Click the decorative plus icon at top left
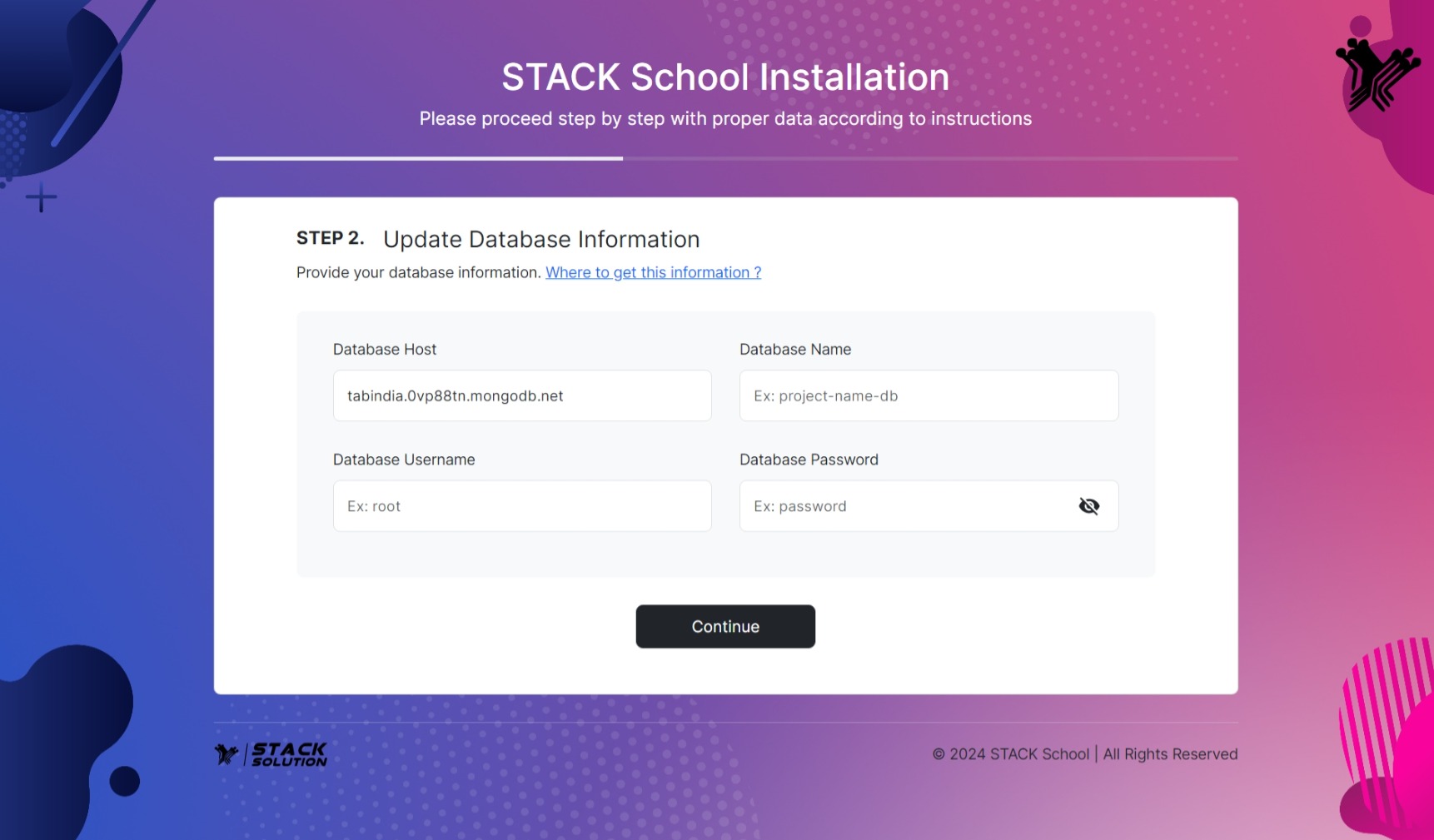The image size is (1434, 840). point(41,198)
